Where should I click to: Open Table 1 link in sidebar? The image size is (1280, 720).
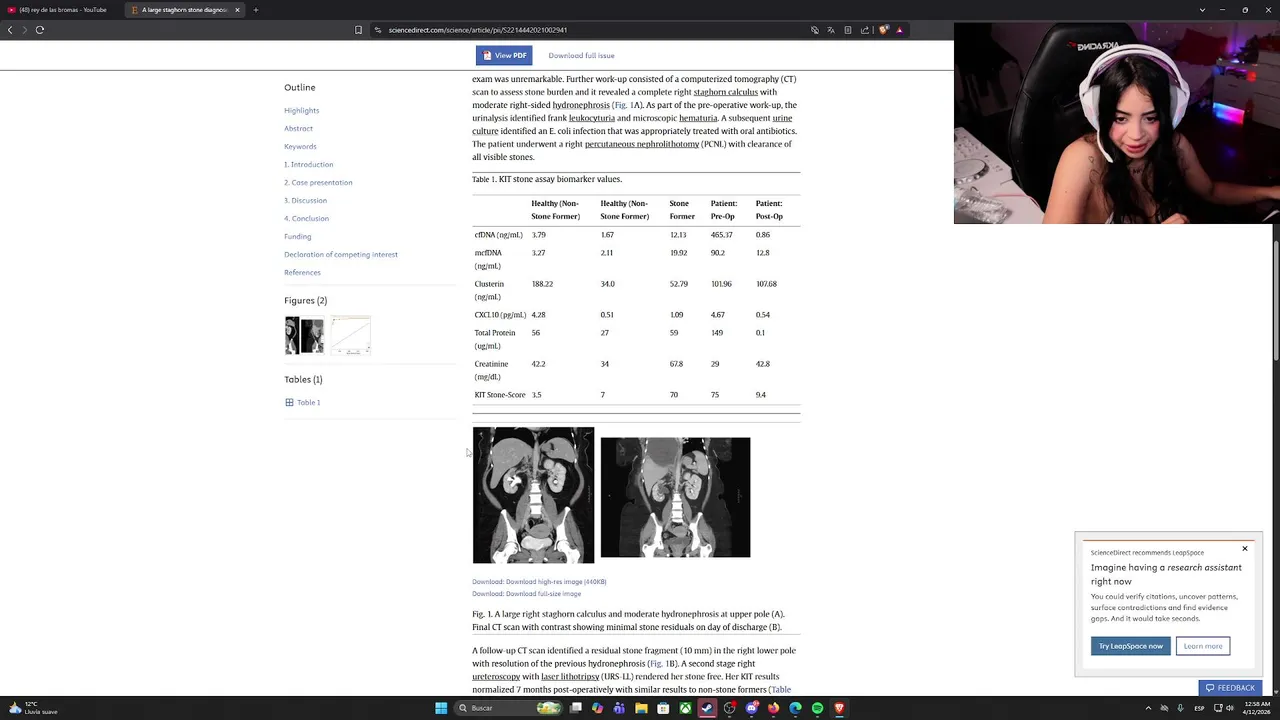[x=308, y=403]
